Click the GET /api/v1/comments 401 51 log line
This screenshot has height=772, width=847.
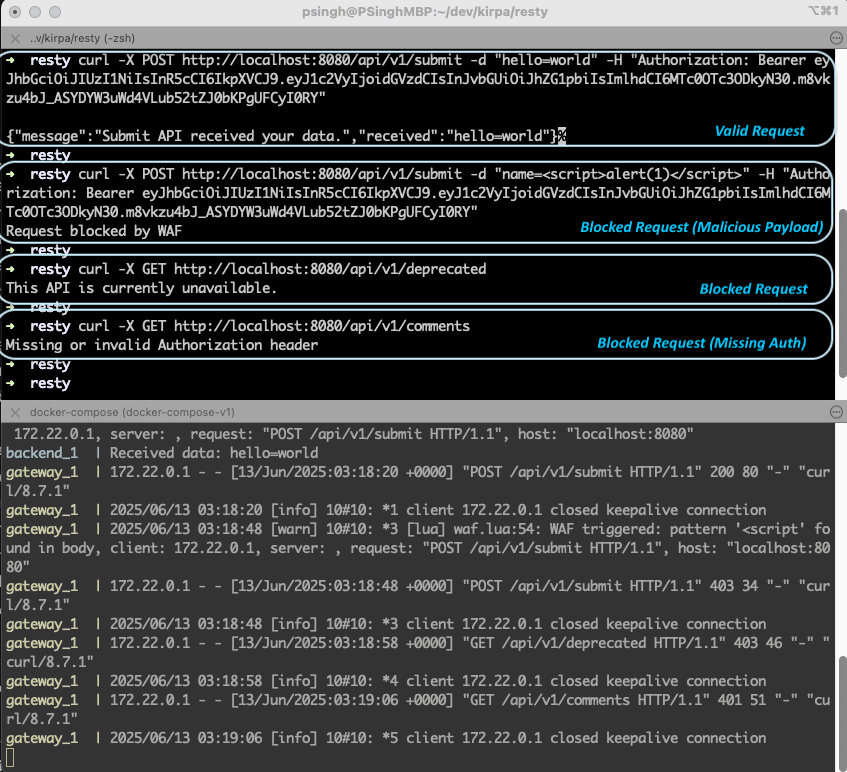[x=418, y=709]
